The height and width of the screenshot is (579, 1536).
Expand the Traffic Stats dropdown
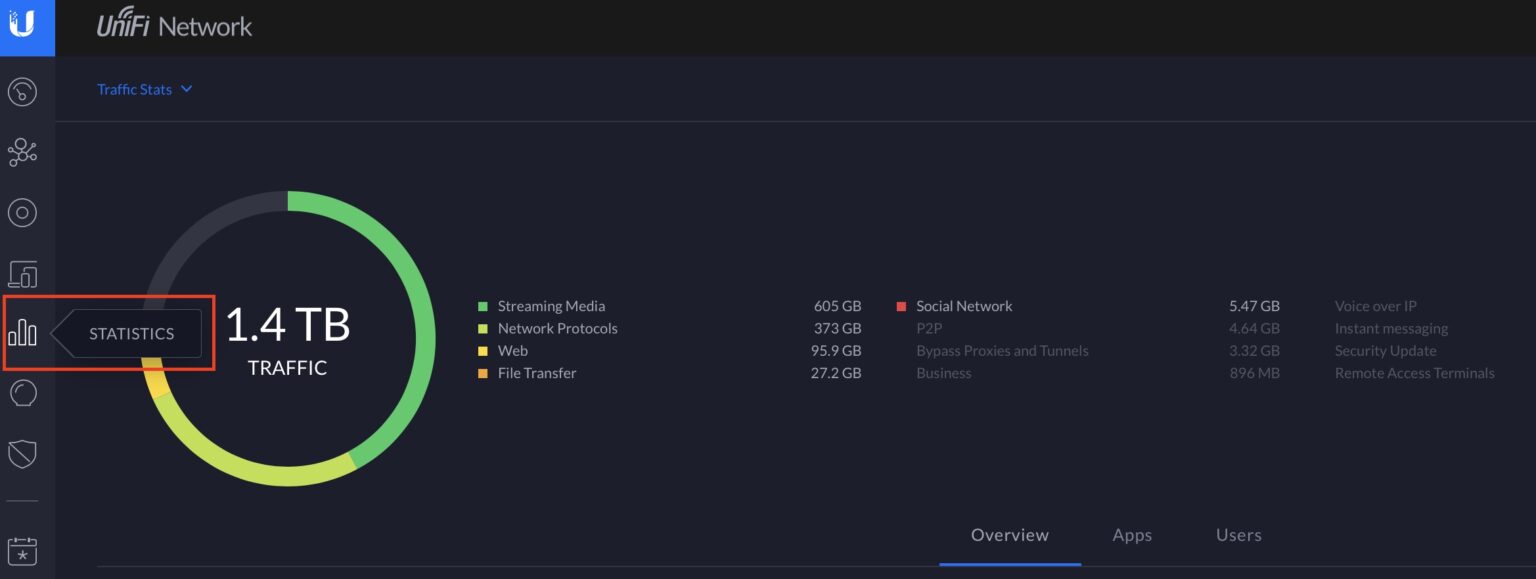point(145,89)
